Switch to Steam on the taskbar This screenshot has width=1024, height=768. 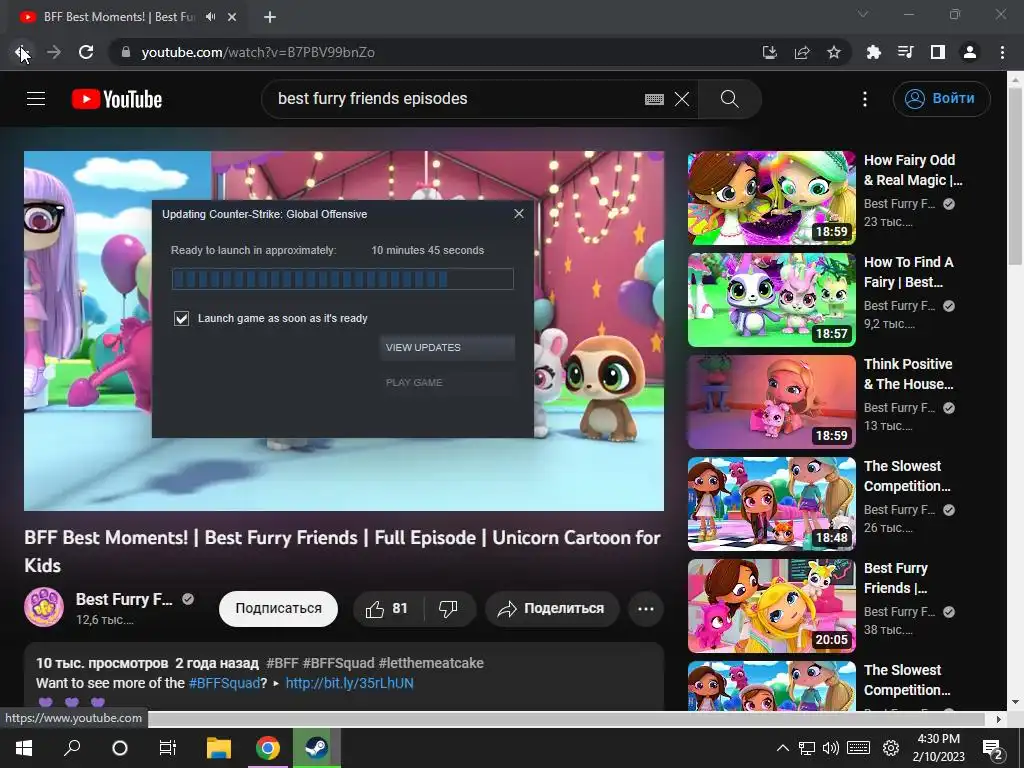coord(317,748)
